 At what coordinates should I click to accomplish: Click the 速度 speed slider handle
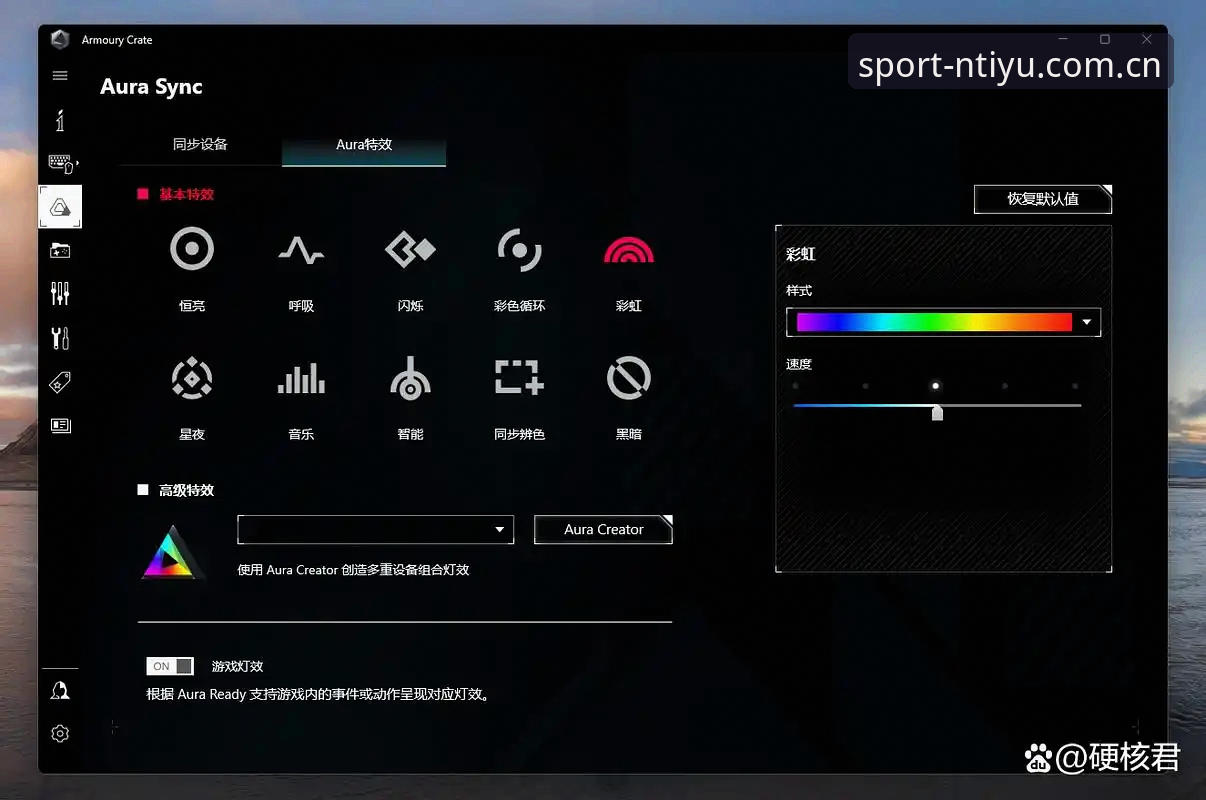pyautogui.click(x=937, y=412)
